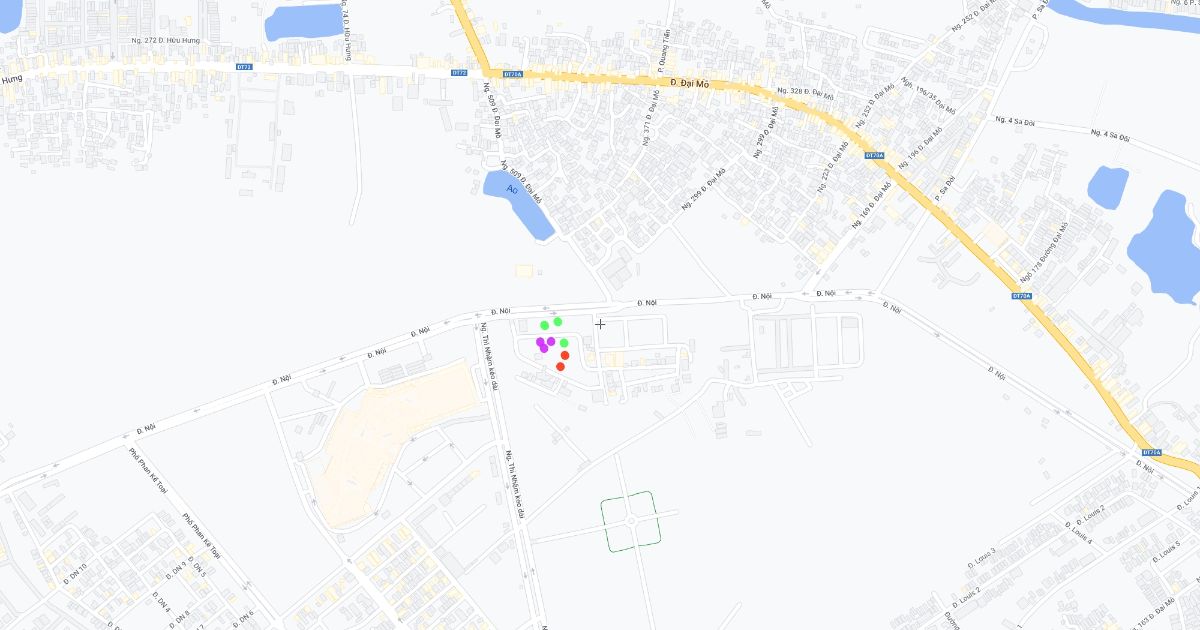
Task: Select the 'Đ. Đại Mỗ' label on yellow road
Action: pyautogui.click(x=689, y=84)
